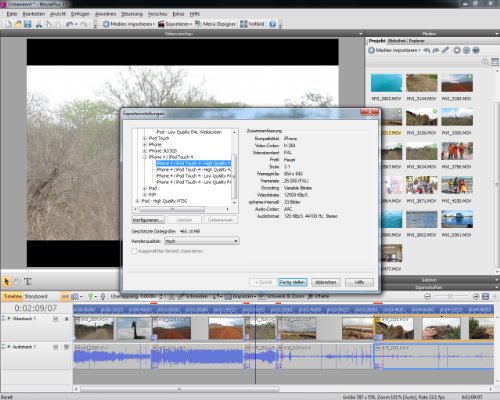500x400 pixels.
Task: Toggle the export selected range checkbox
Action: (x=134, y=251)
